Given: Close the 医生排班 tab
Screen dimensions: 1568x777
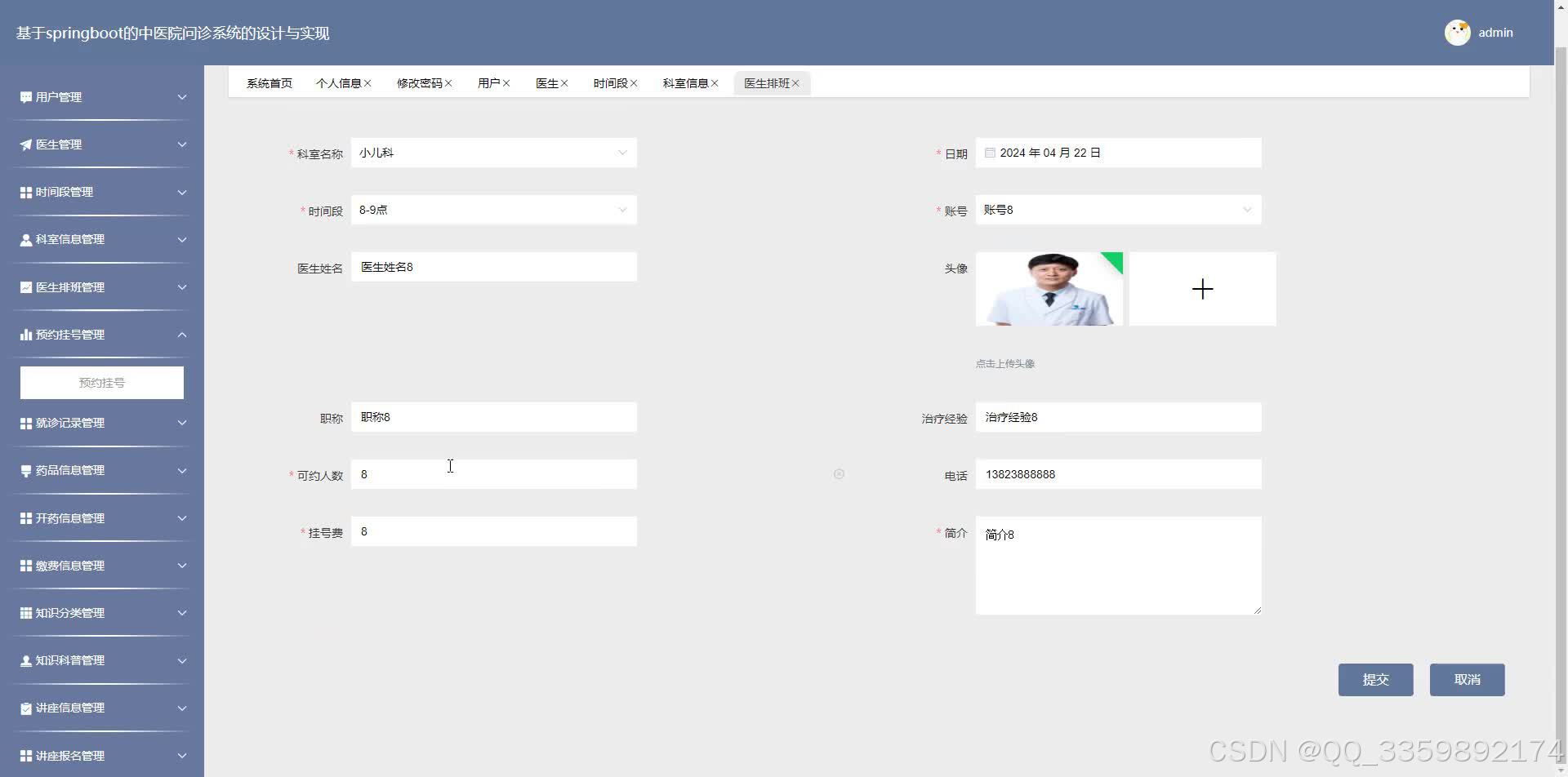Looking at the screenshot, I should 798,82.
